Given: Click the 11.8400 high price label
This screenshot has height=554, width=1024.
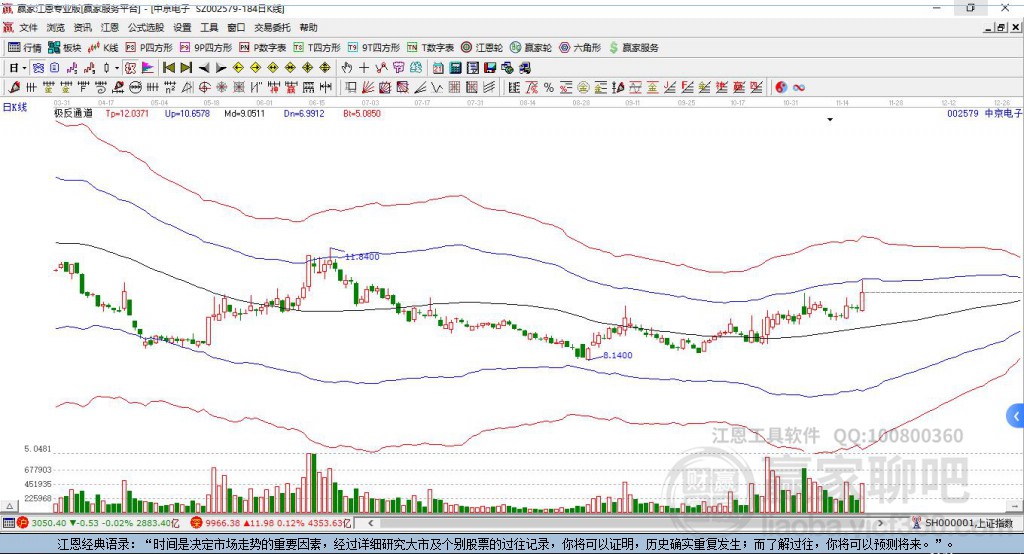Looking at the screenshot, I should click(x=362, y=257).
